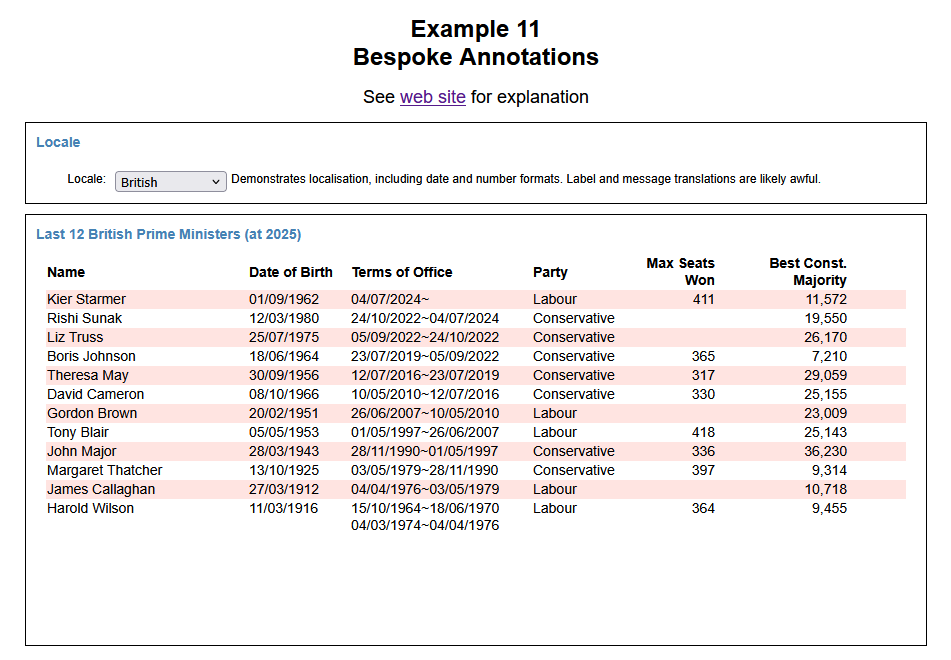Screen dimensions: 951x660
Task: Select the Margaret Thatcher name cell
Action: pos(104,470)
